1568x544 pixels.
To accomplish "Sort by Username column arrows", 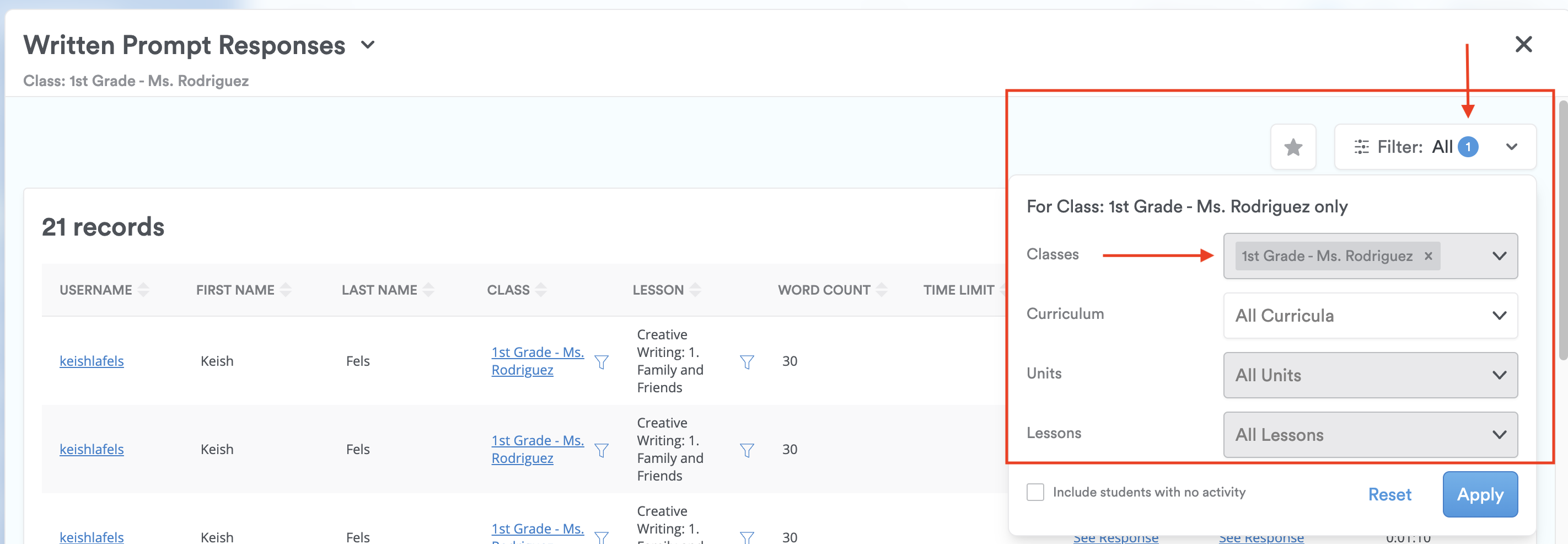I will pyautogui.click(x=144, y=290).
